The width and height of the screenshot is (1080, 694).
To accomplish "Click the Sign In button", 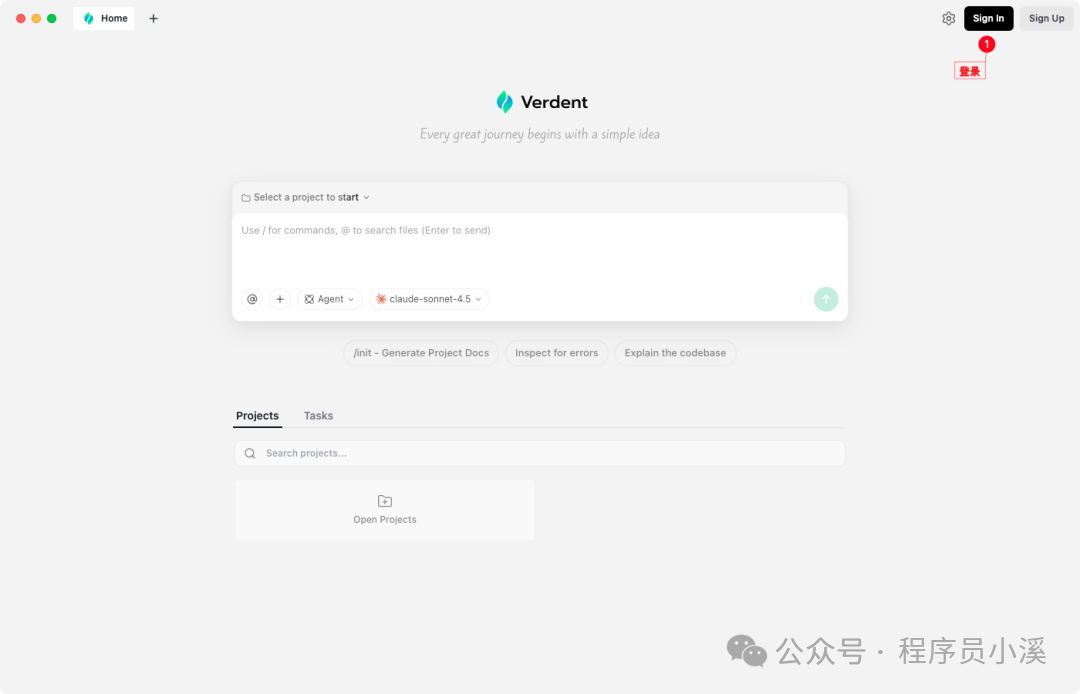I will coord(988,19).
